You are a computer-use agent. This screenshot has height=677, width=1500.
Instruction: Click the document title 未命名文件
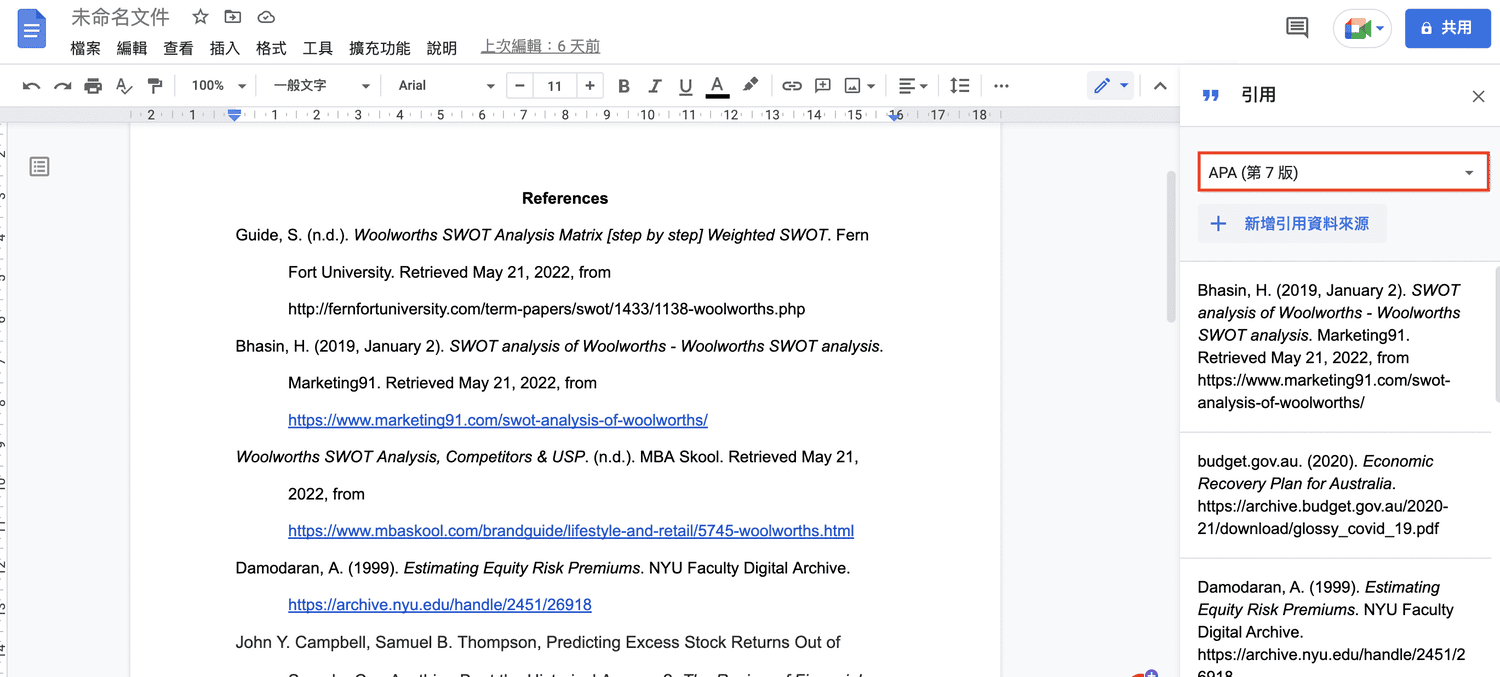tap(120, 17)
